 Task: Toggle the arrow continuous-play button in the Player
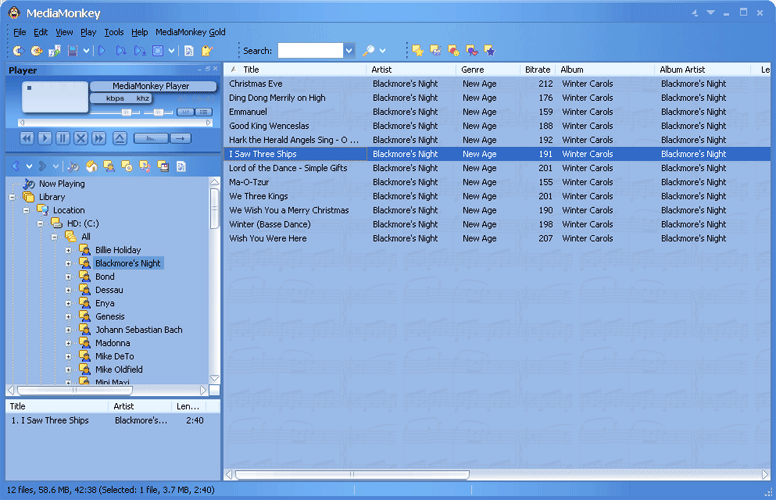tap(181, 138)
